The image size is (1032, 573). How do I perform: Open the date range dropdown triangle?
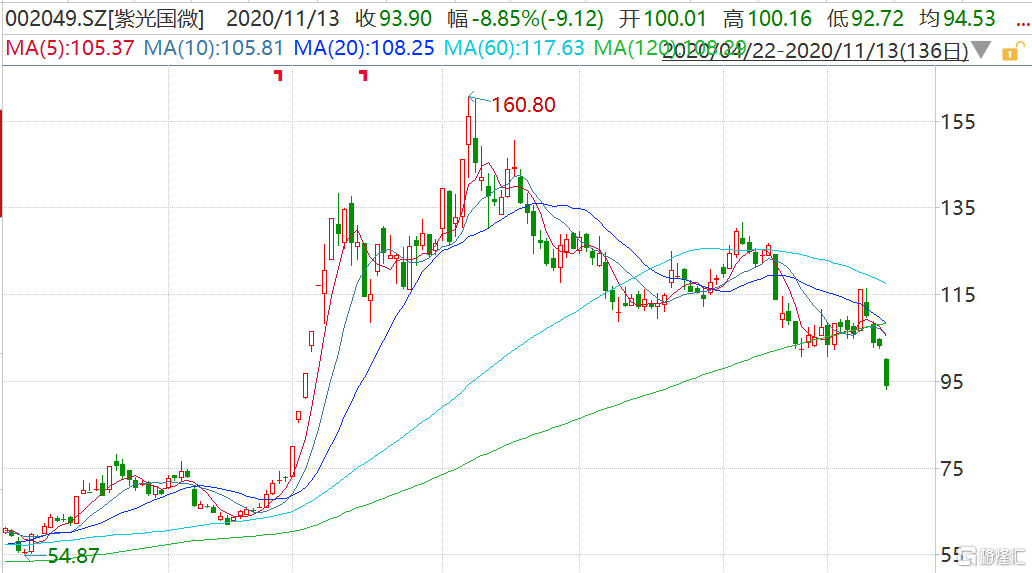tap(981, 50)
